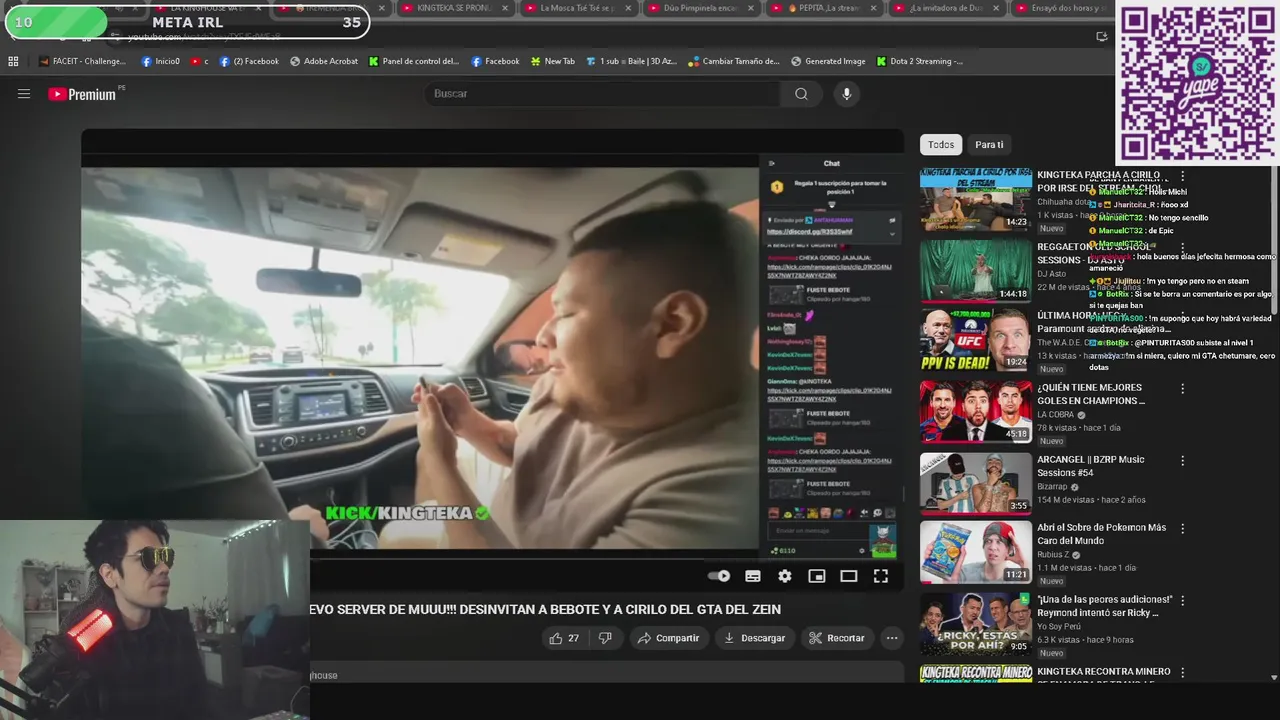Click the Descargar download button

click(x=755, y=638)
